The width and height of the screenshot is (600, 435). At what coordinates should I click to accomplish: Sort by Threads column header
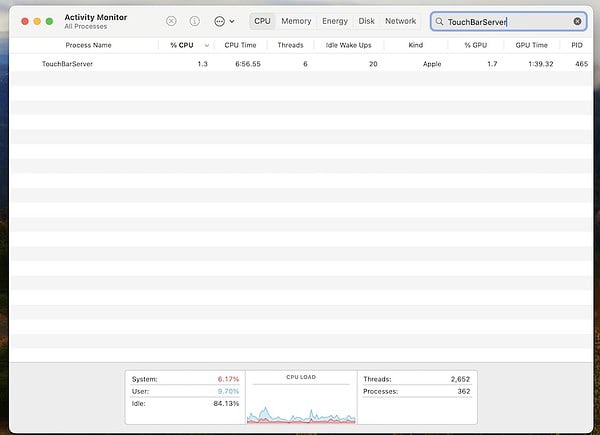(290, 45)
